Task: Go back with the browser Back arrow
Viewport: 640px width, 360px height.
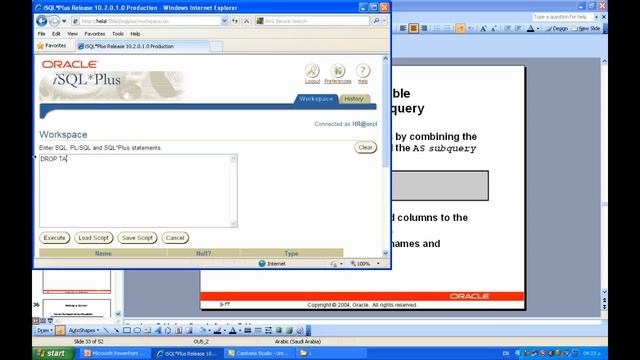Action: tap(41, 20)
